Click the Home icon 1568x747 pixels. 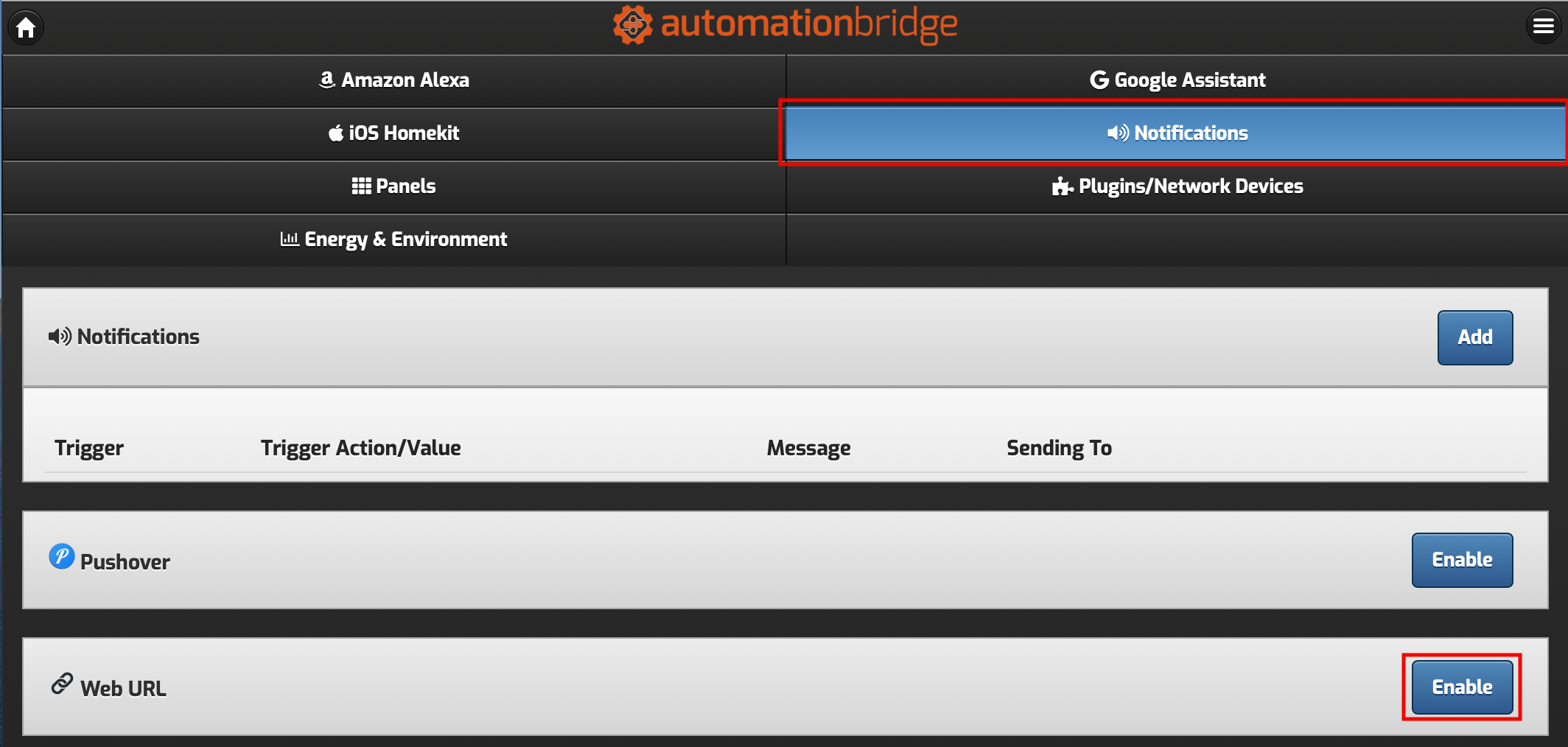point(26,28)
